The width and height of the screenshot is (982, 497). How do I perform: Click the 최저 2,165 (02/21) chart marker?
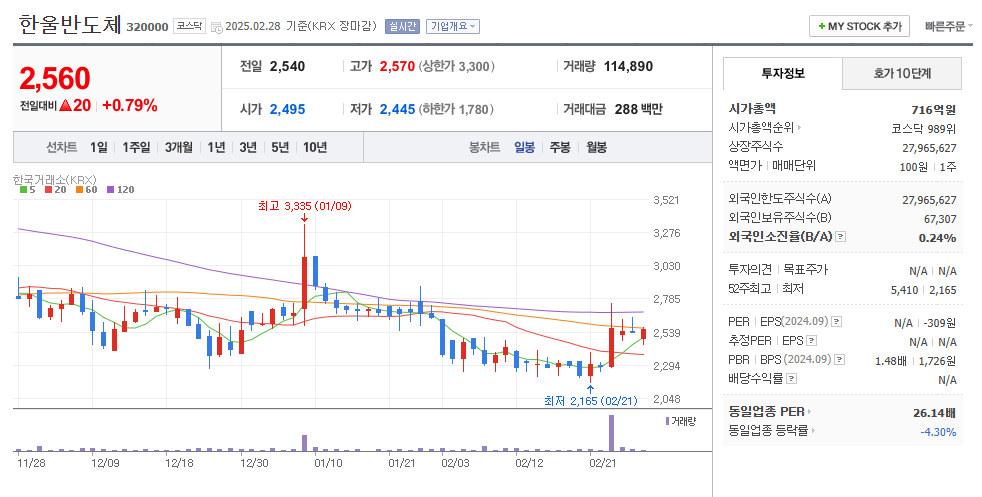[591, 401]
